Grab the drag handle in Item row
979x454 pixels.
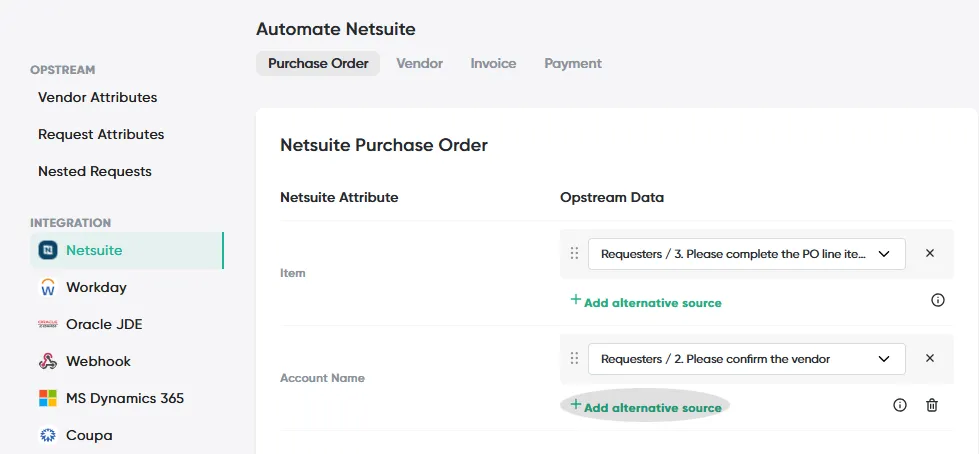coord(574,254)
